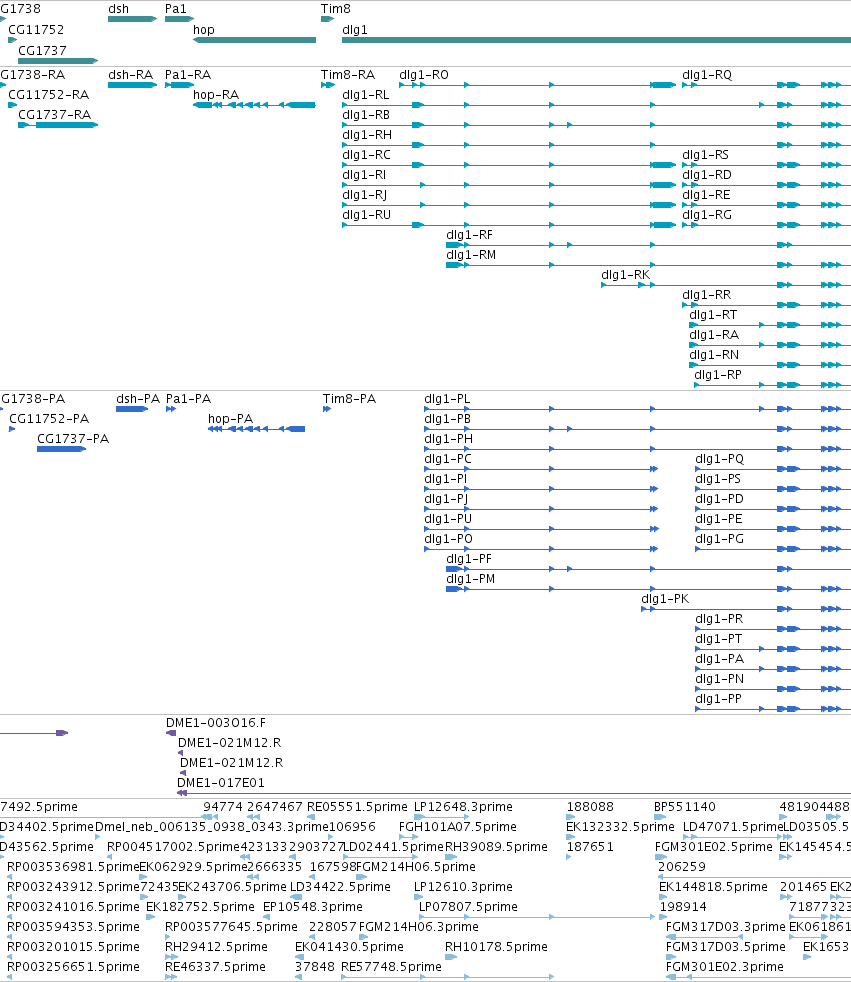
Task: Select the CG11752 gene label
Action: 36,29
